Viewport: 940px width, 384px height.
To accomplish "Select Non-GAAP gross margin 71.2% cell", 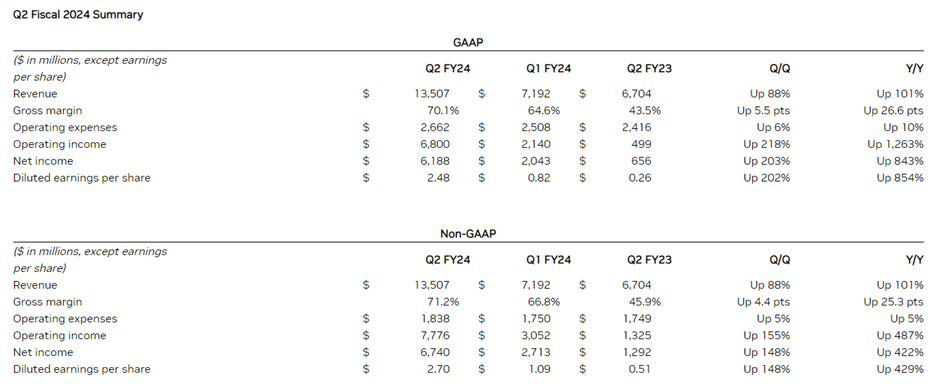I will click(x=442, y=302).
